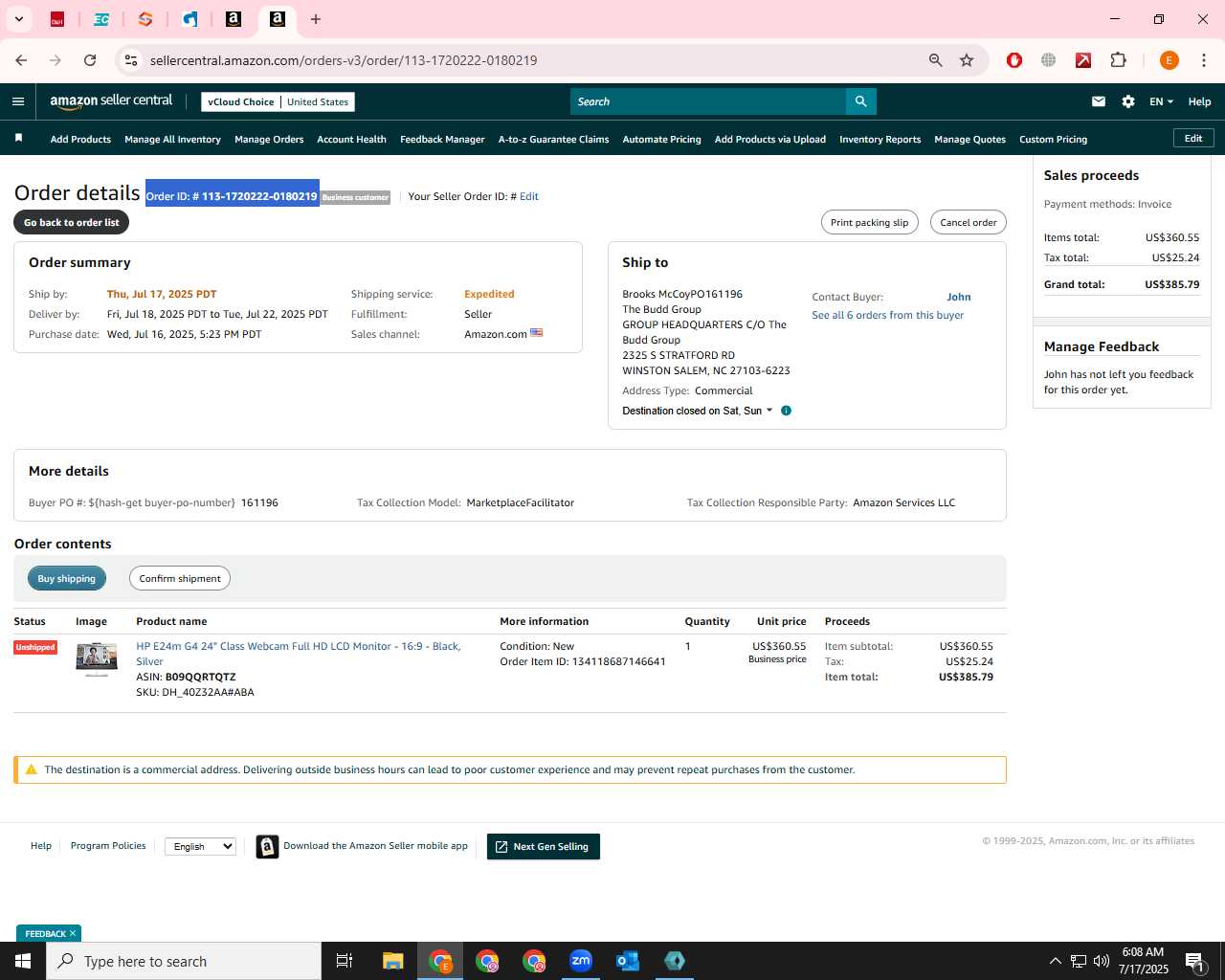Click the site information icon in address bar
The image size is (1225, 980).
tap(131, 60)
